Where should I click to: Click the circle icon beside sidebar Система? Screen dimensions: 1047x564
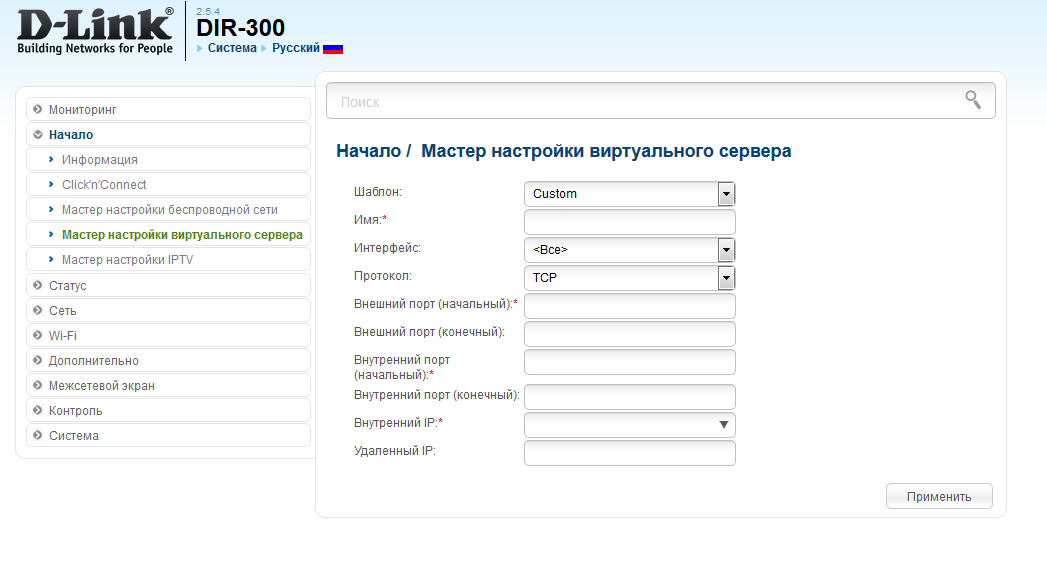tap(38, 435)
